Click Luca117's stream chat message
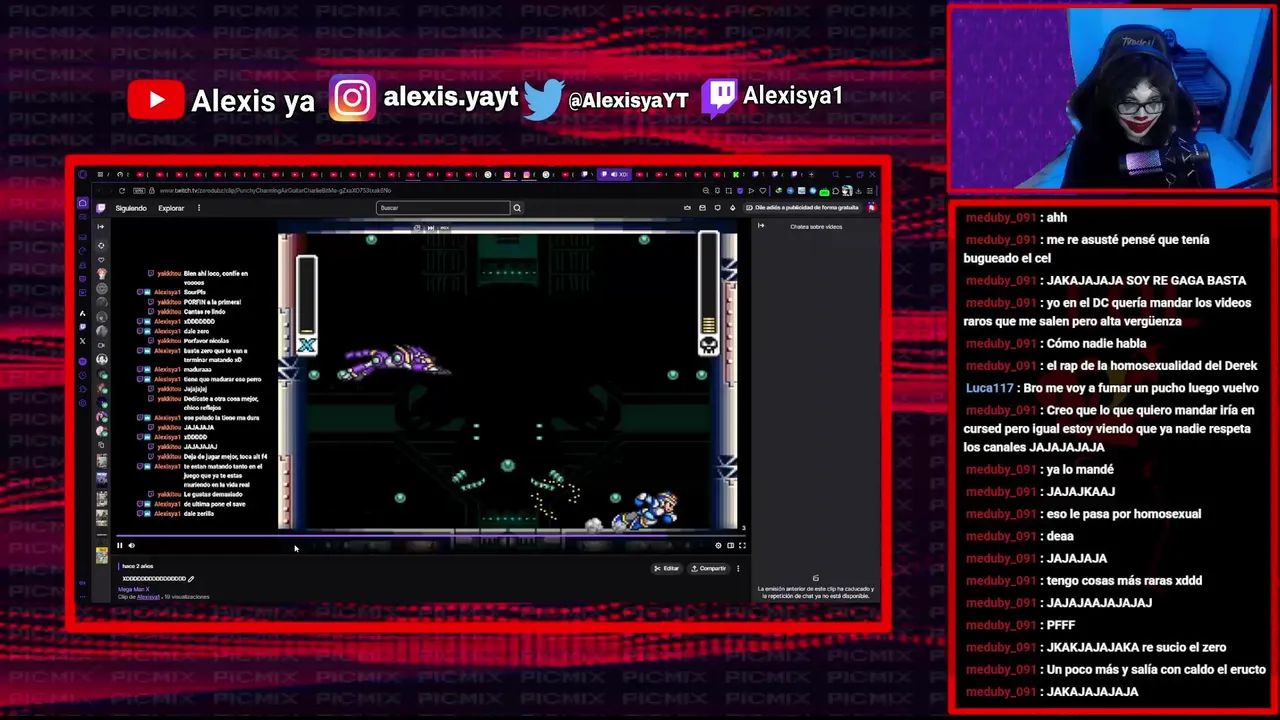The width and height of the screenshot is (1280, 720). tap(1112, 388)
